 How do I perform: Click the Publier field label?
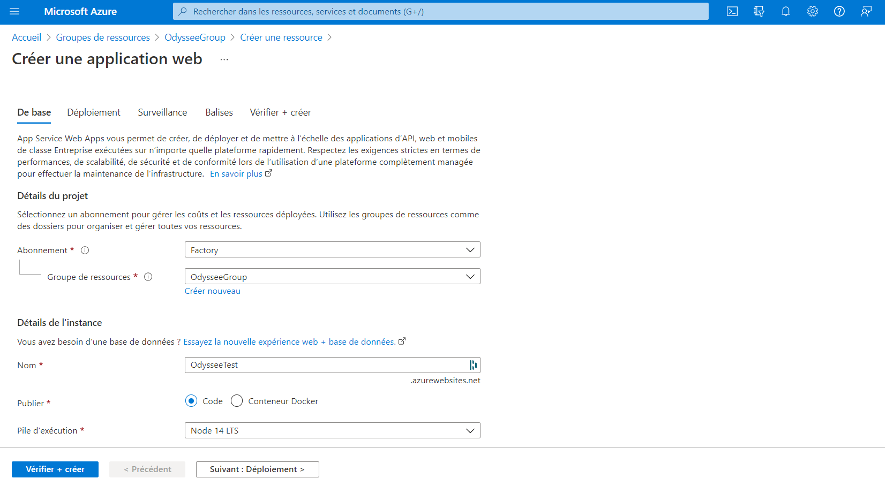click(31, 403)
